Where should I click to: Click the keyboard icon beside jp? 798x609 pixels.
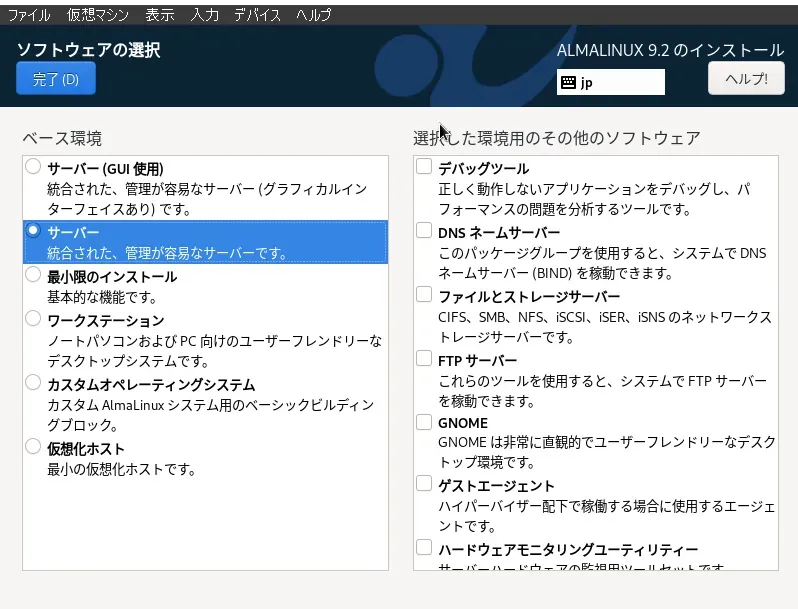pyautogui.click(x=568, y=82)
